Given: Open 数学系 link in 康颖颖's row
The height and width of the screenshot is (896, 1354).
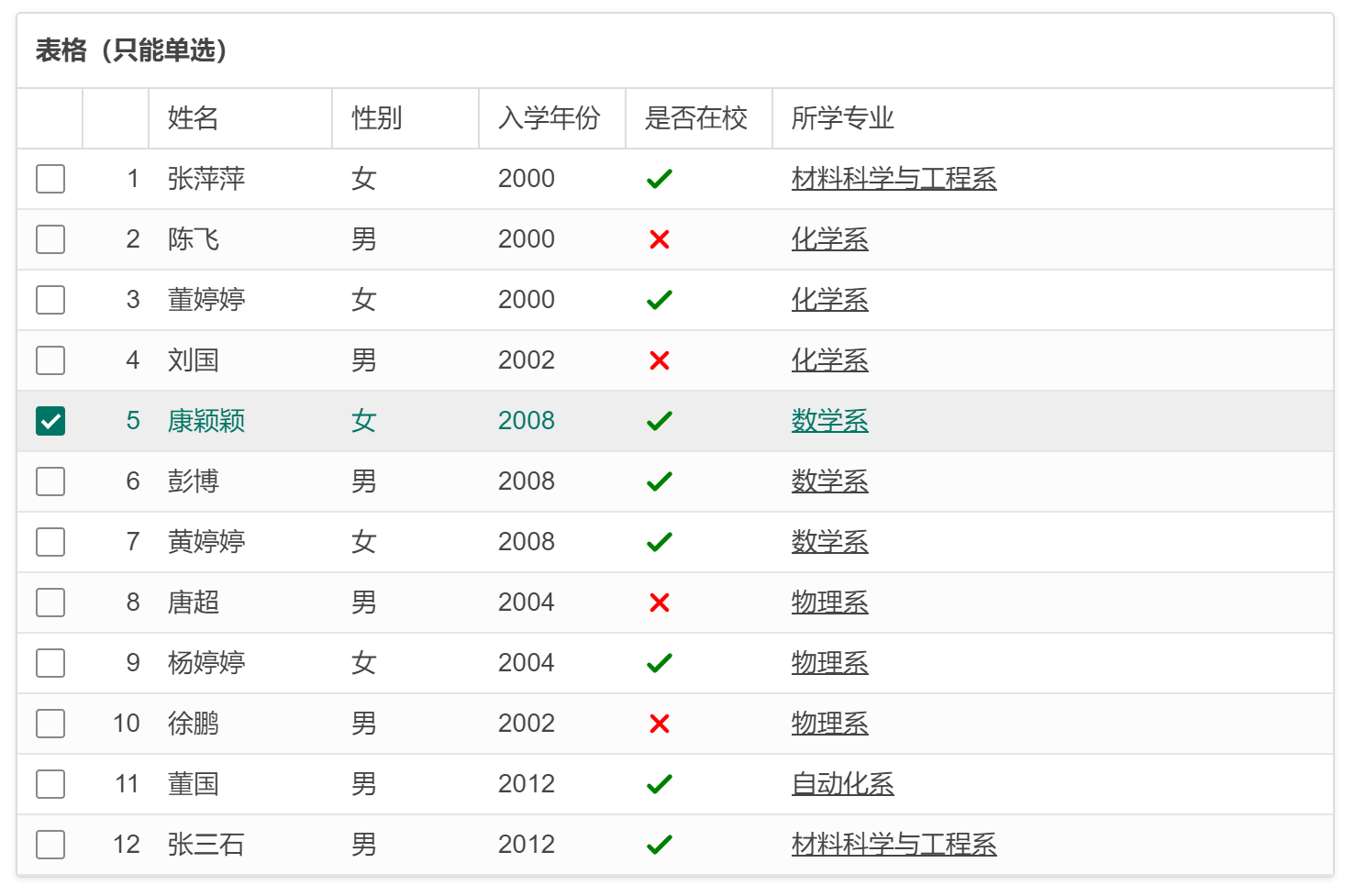Looking at the screenshot, I should [x=830, y=421].
